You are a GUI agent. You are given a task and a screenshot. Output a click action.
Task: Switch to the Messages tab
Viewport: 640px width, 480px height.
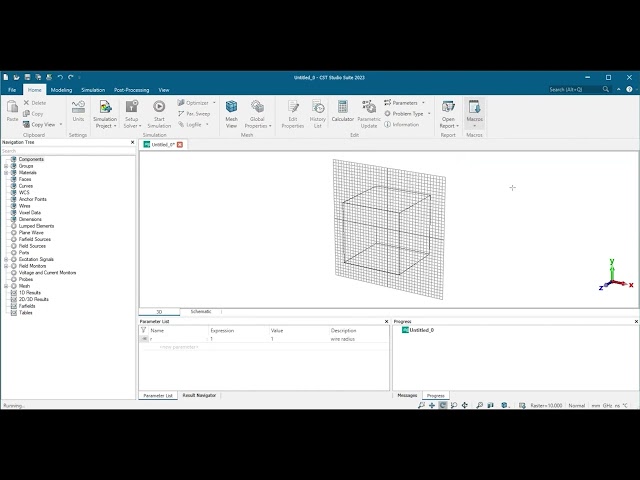pos(407,396)
